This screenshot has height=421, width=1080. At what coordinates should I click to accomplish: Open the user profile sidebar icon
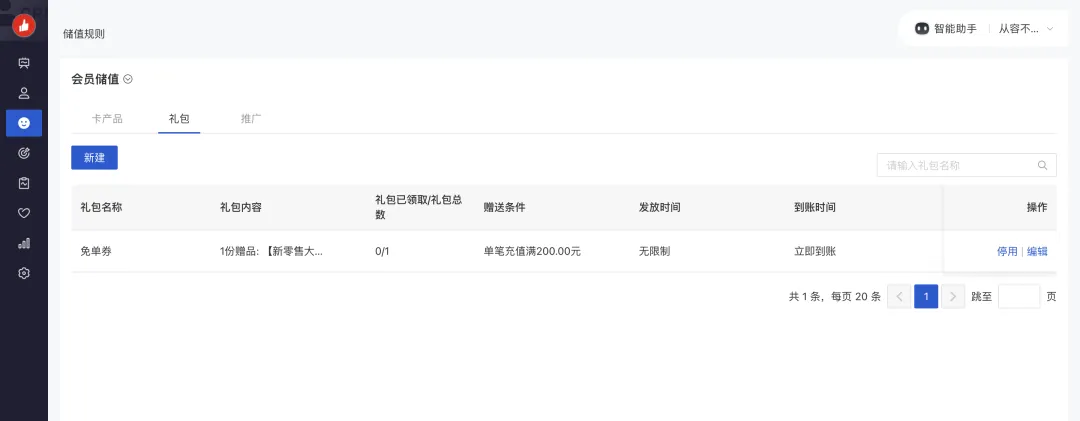(x=24, y=93)
